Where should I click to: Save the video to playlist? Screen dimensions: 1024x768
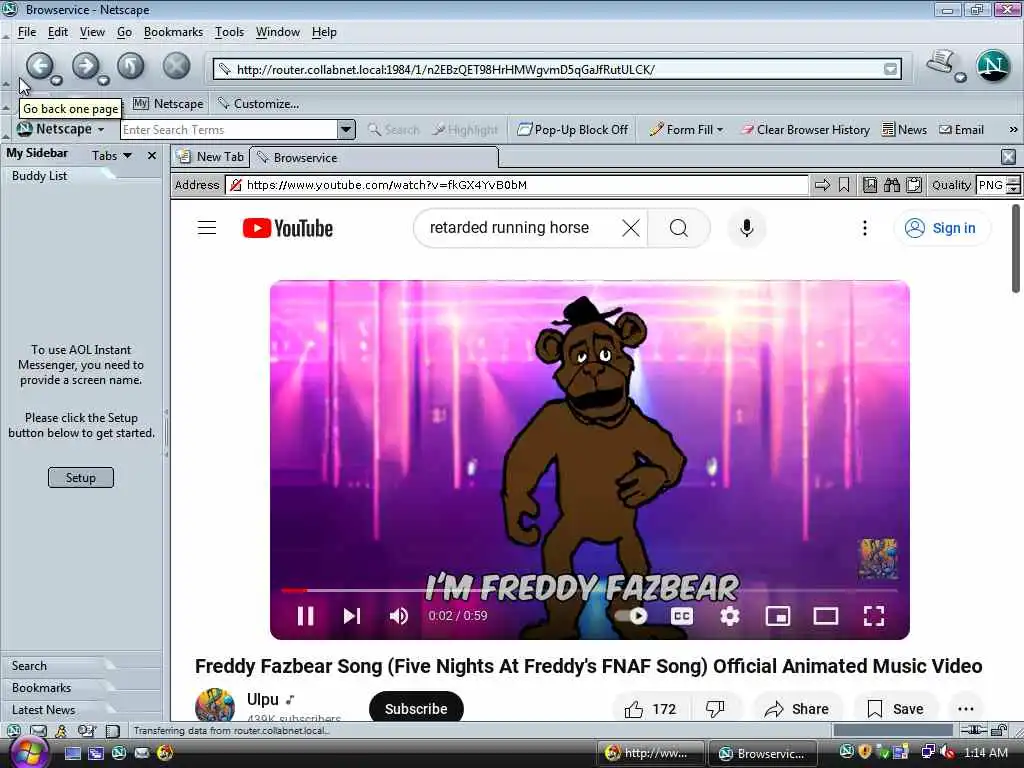895,709
